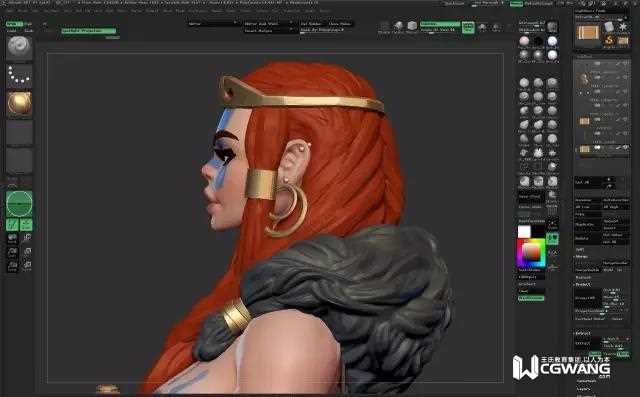The image size is (640, 397).
Task: Click the cube-shaped icon left of the green slider
Action: (x=412, y=26)
